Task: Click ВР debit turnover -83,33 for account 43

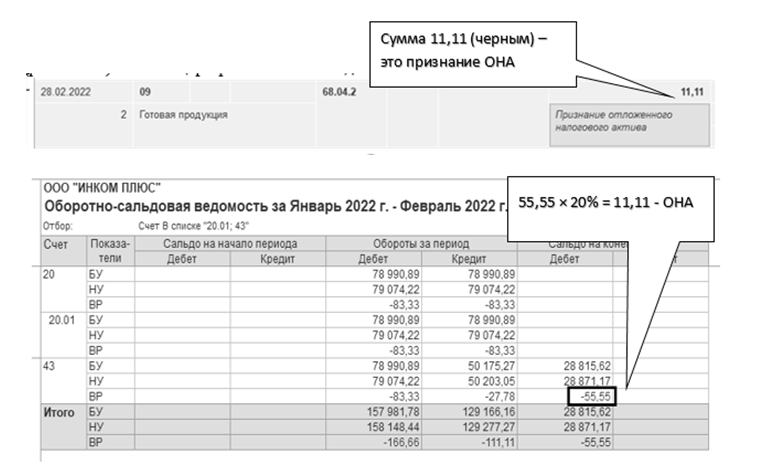Action: (x=404, y=396)
